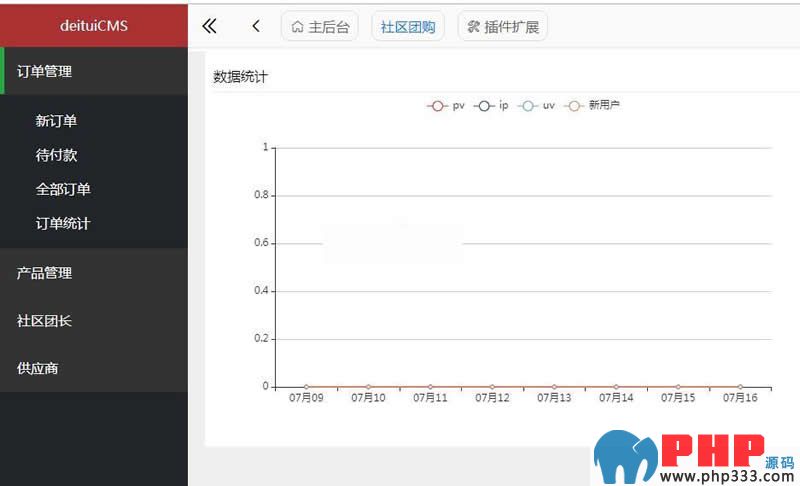
Task: Toggle uv series in chart legend
Action: pyautogui.click(x=536, y=106)
